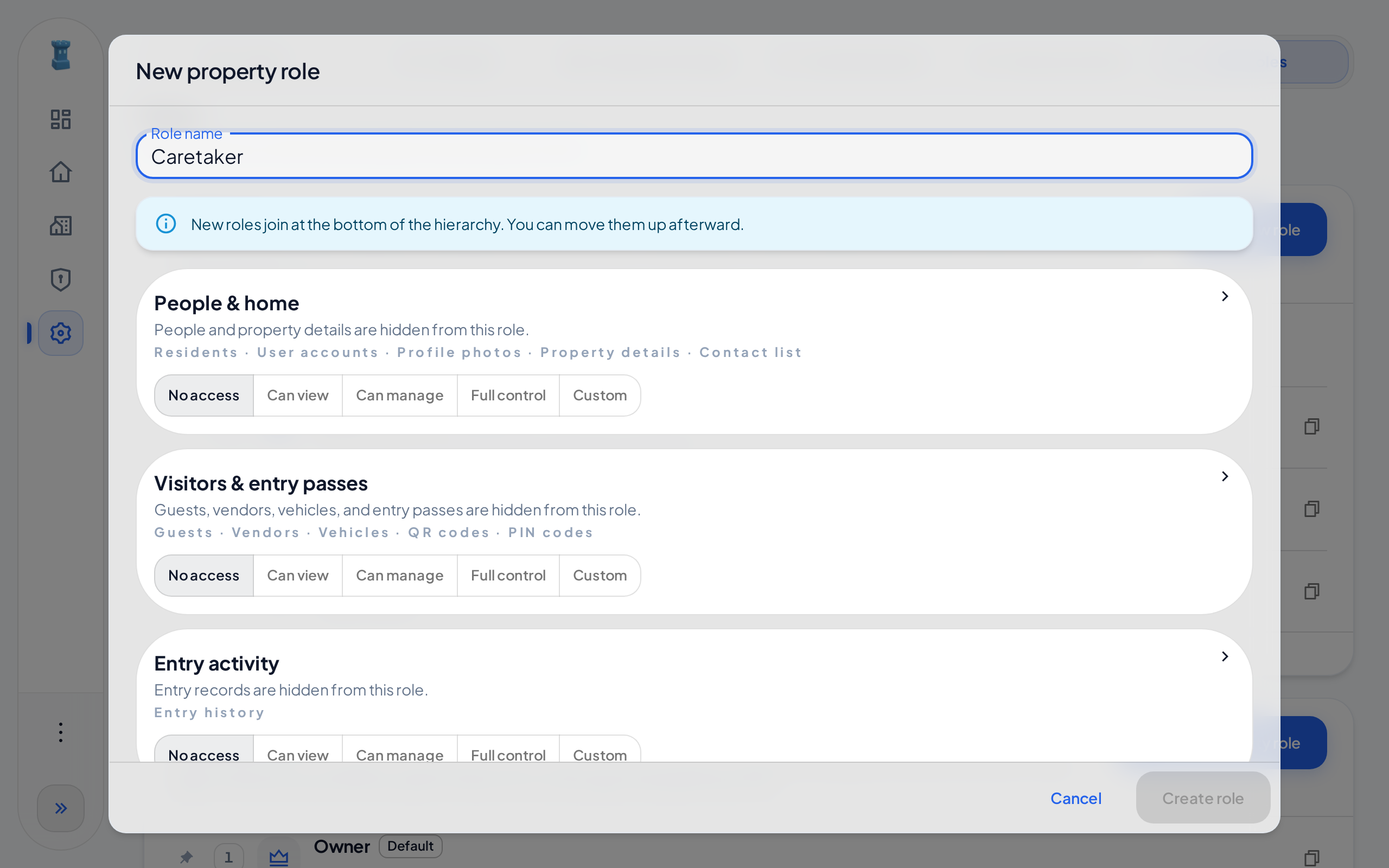The image size is (1389, 868).
Task: Click the Owner role name
Action: 341,847
